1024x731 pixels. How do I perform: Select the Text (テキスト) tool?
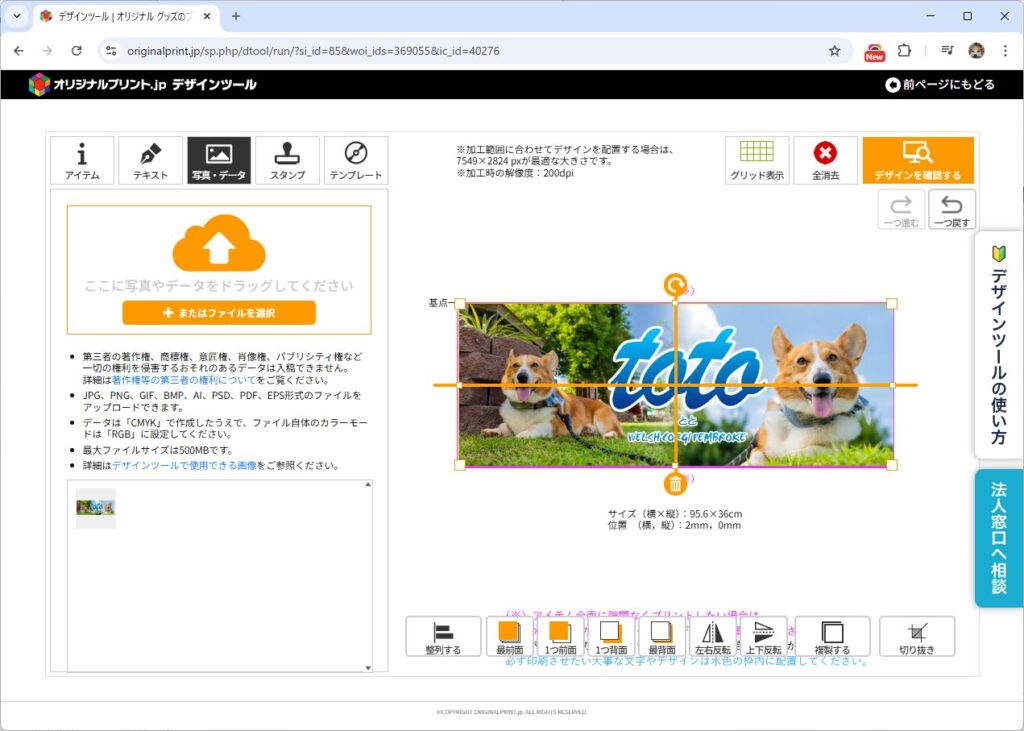click(150, 160)
